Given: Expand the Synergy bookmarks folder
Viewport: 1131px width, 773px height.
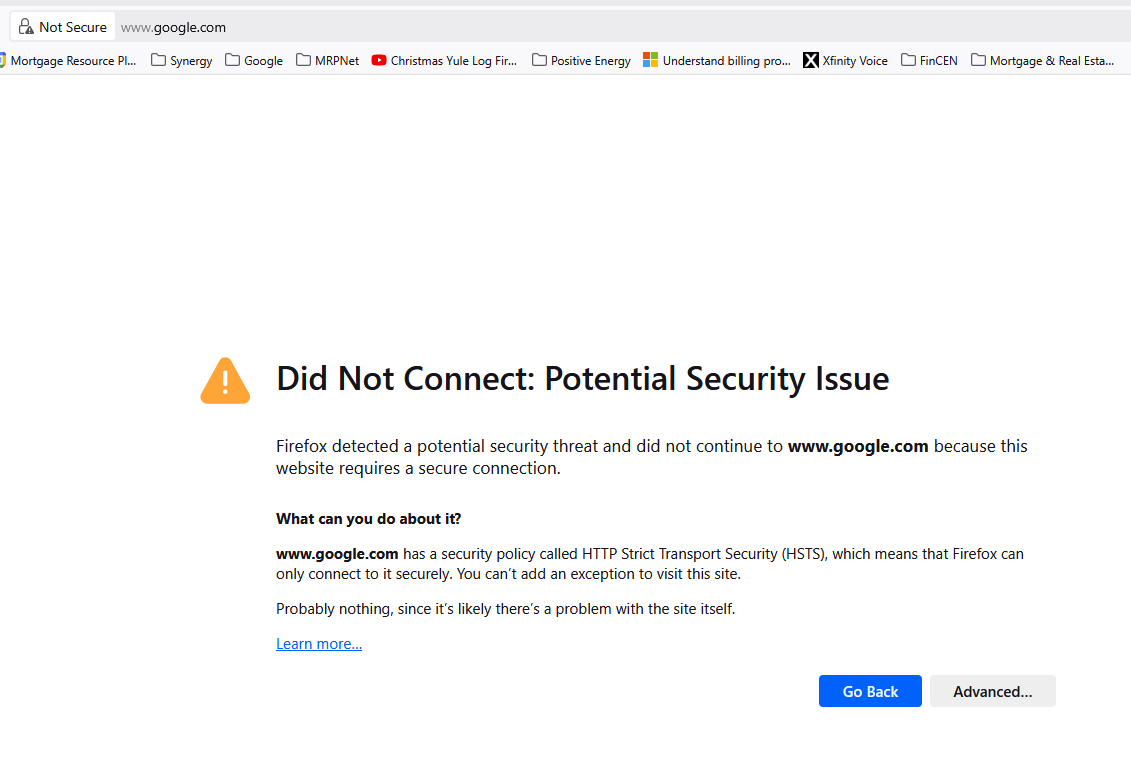Looking at the screenshot, I should pos(181,61).
